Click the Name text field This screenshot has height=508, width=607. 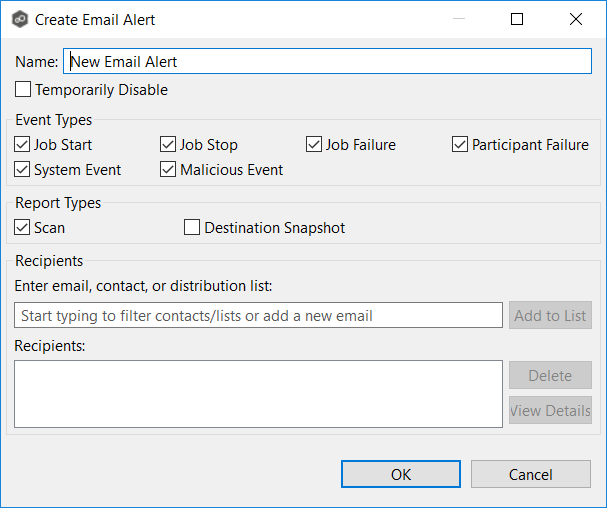pos(328,62)
